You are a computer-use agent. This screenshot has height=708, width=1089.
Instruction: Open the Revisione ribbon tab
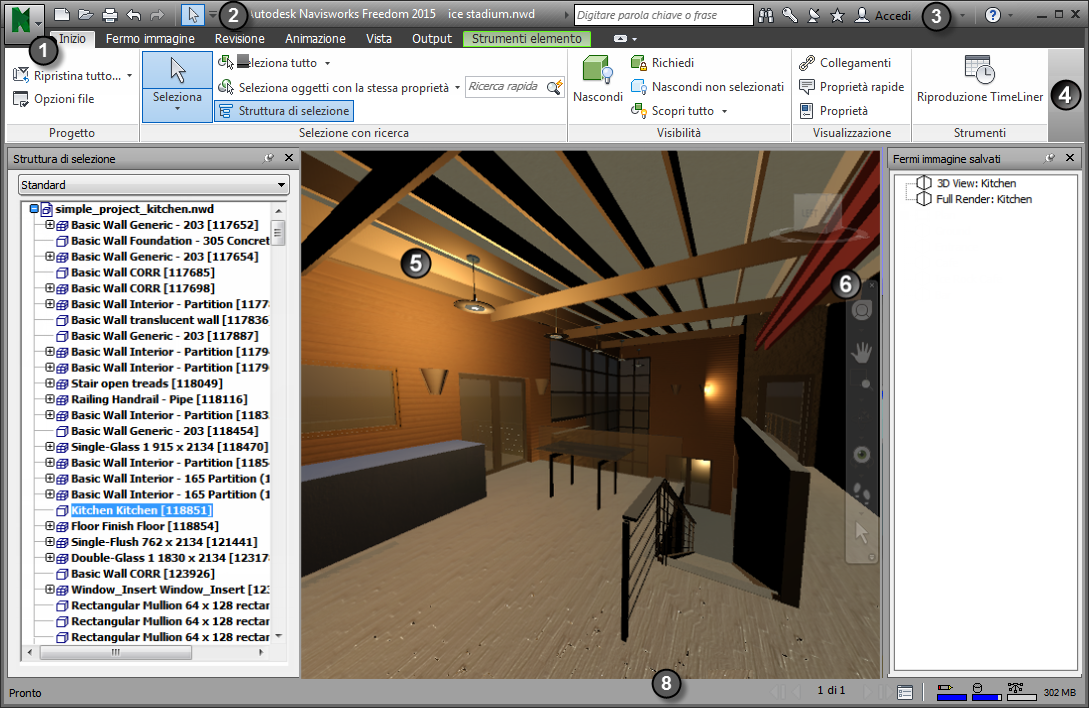point(240,39)
